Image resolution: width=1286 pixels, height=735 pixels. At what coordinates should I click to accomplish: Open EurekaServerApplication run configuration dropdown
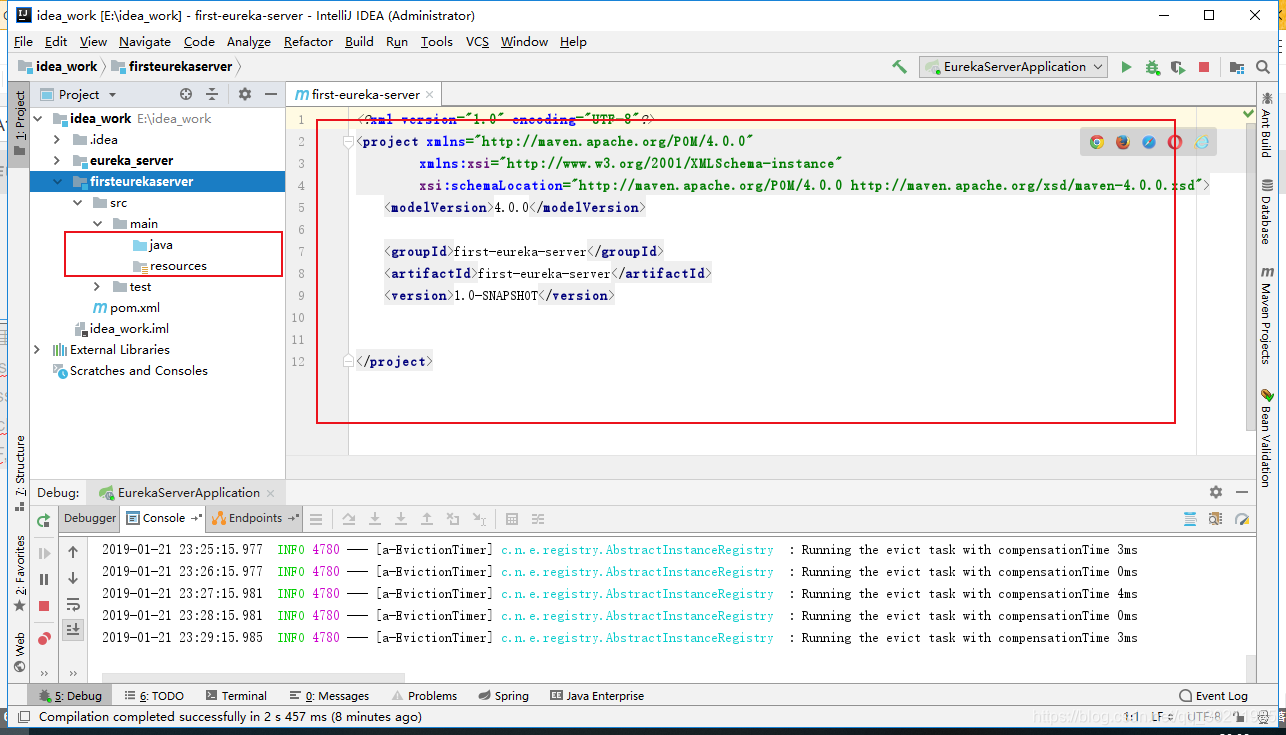click(1013, 67)
